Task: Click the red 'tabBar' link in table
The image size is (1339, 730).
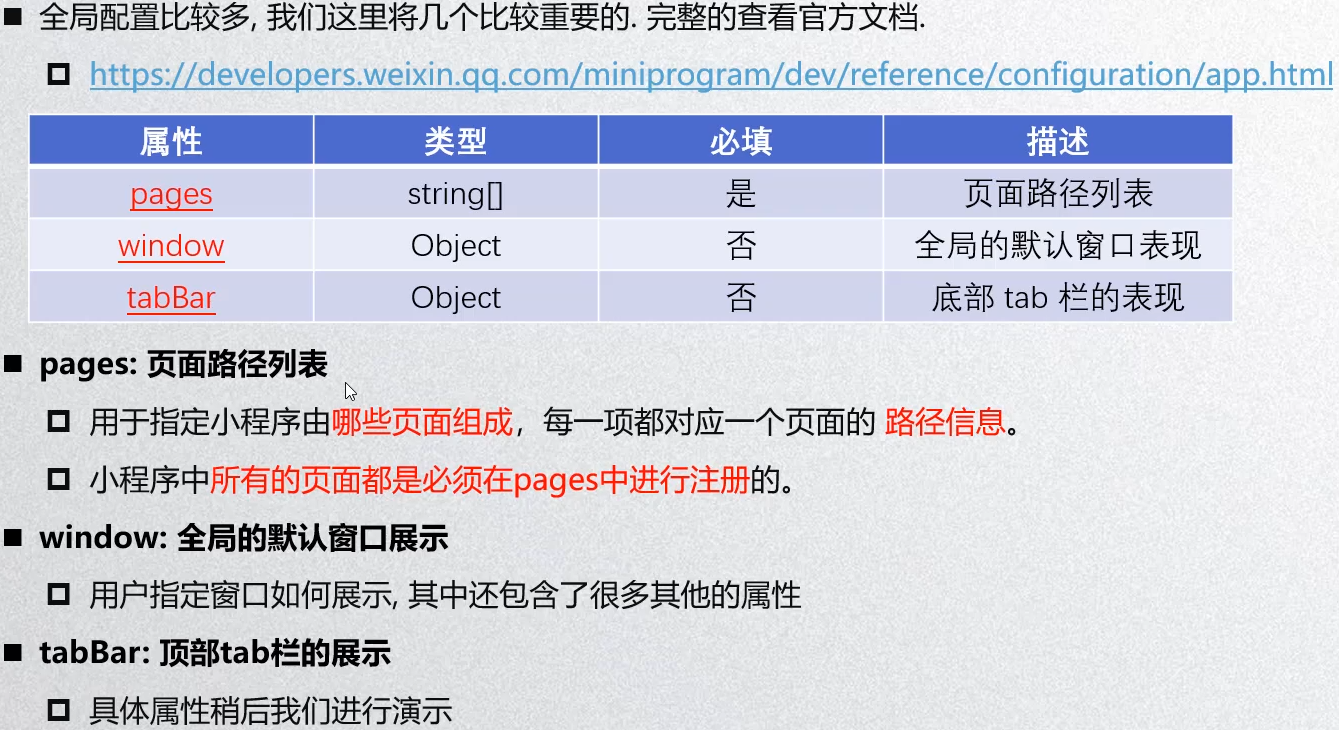Action: [x=171, y=298]
